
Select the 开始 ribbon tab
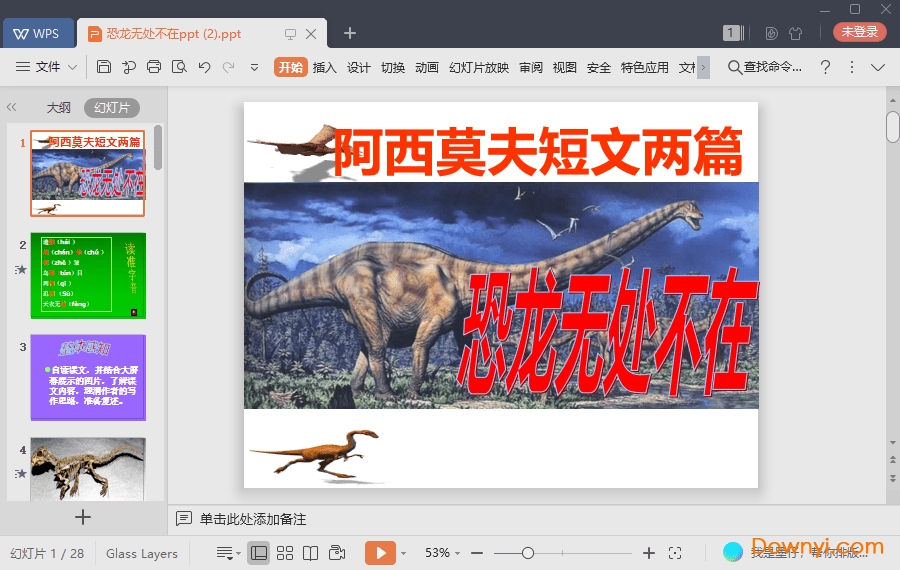290,67
